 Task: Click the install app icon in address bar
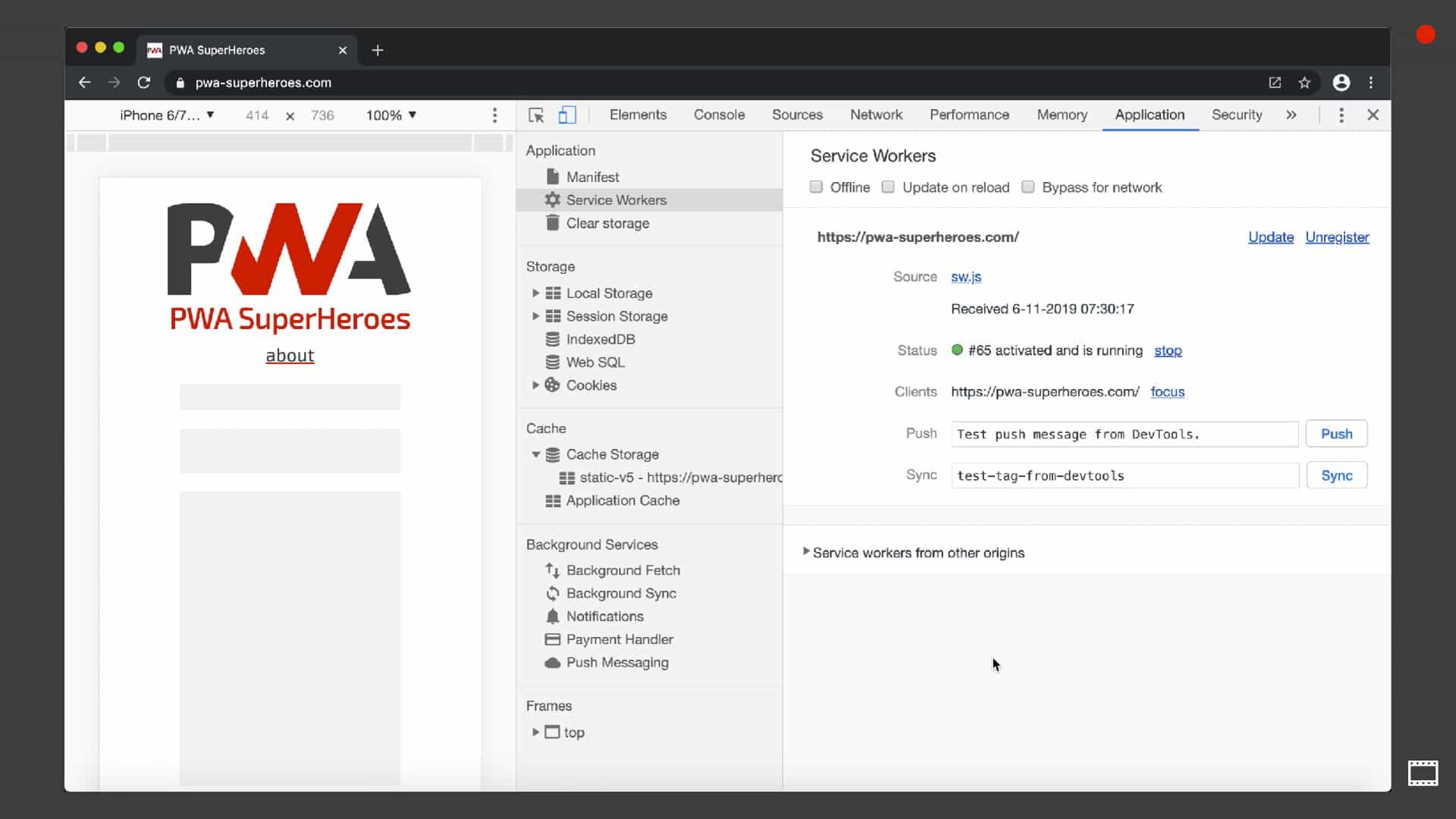click(x=1275, y=83)
